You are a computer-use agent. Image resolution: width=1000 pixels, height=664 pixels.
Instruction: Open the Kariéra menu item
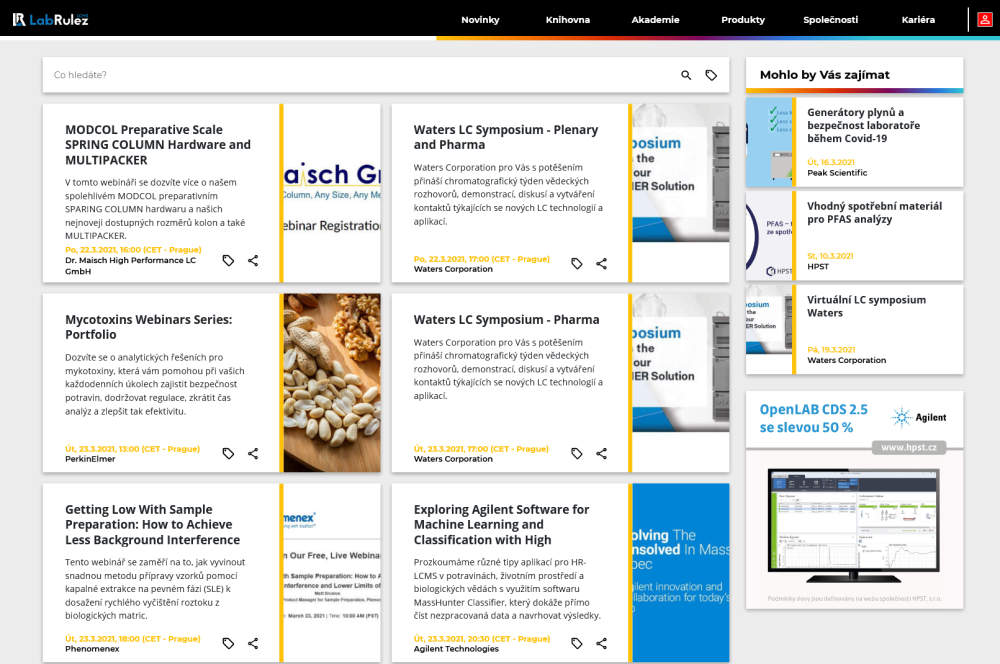(918, 20)
